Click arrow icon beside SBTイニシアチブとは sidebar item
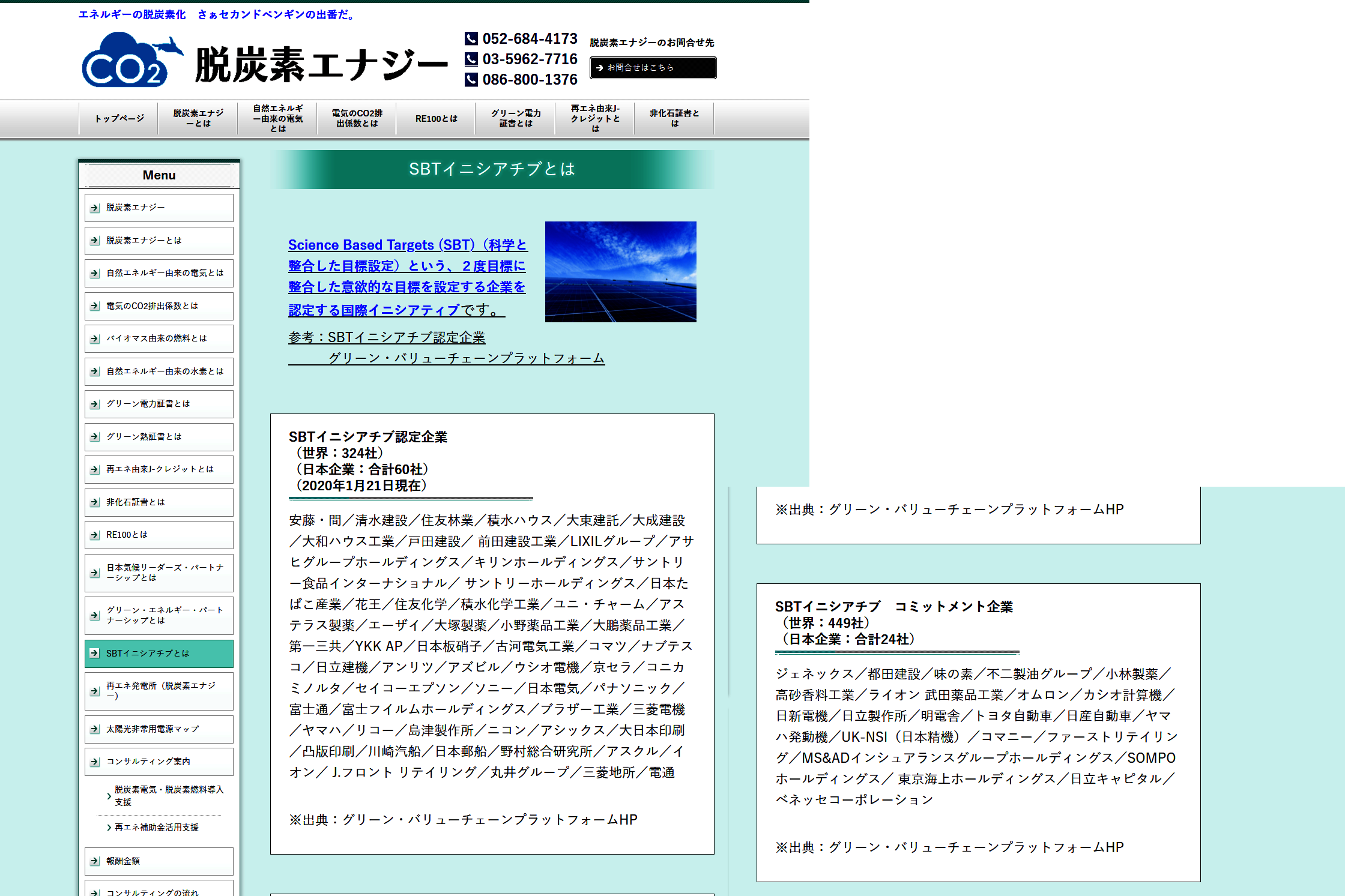The width and height of the screenshot is (1345, 896). (x=95, y=654)
